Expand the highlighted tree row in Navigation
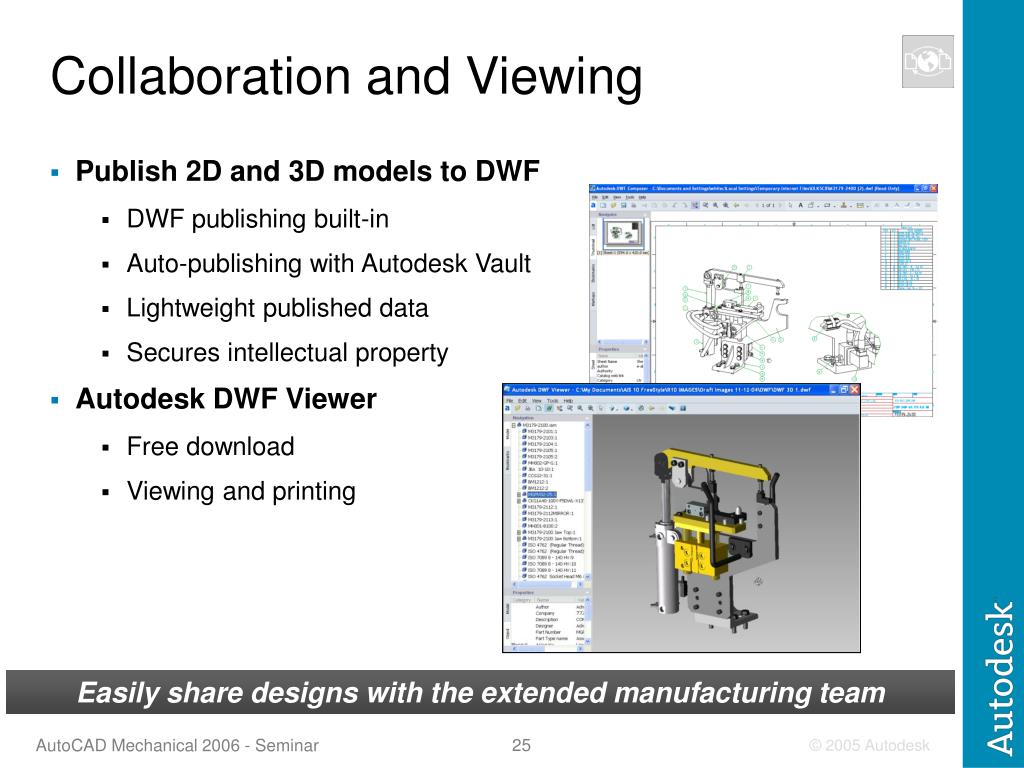The width and height of the screenshot is (1024, 768). (x=519, y=494)
